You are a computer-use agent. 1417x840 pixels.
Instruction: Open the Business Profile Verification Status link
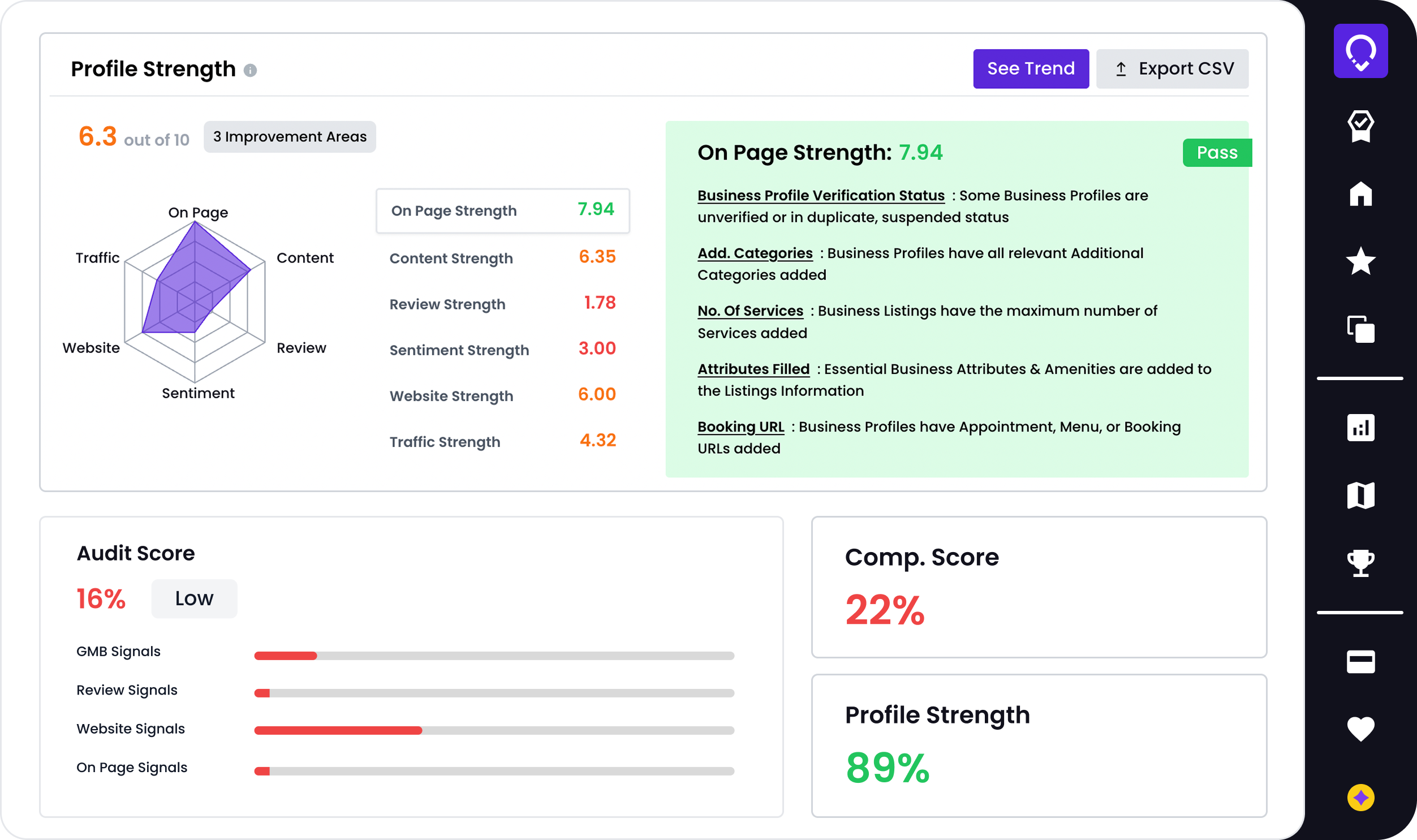(821, 195)
